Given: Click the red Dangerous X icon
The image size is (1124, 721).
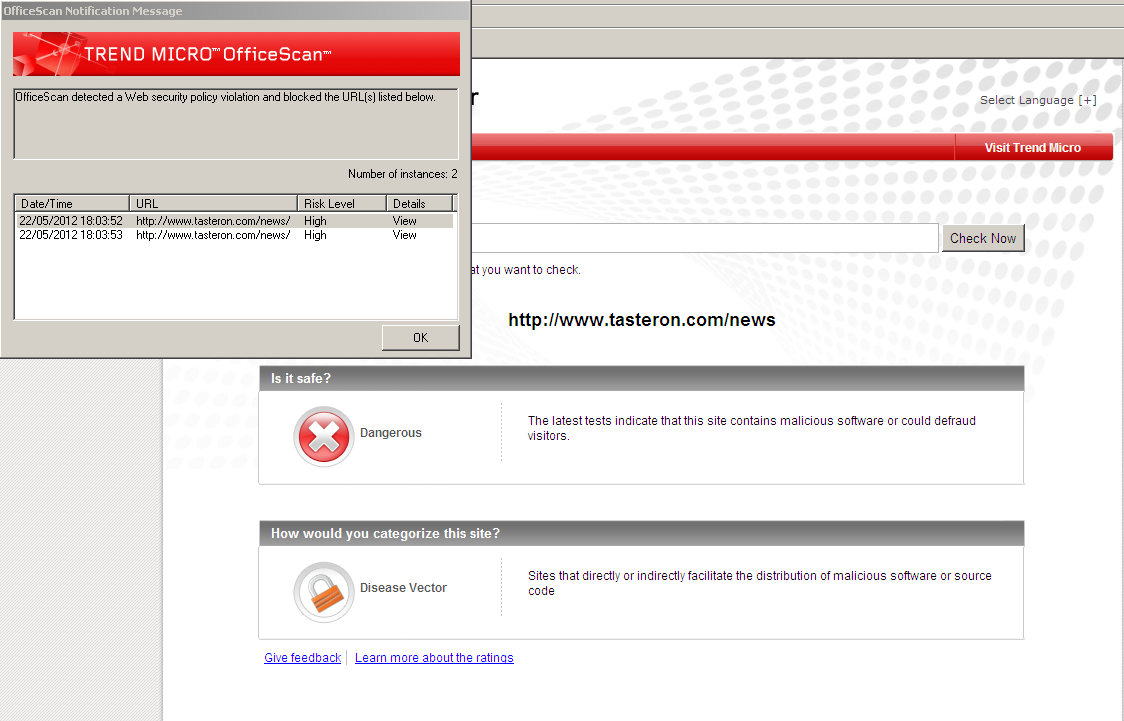Looking at the screenshot, I should point(323,436).
